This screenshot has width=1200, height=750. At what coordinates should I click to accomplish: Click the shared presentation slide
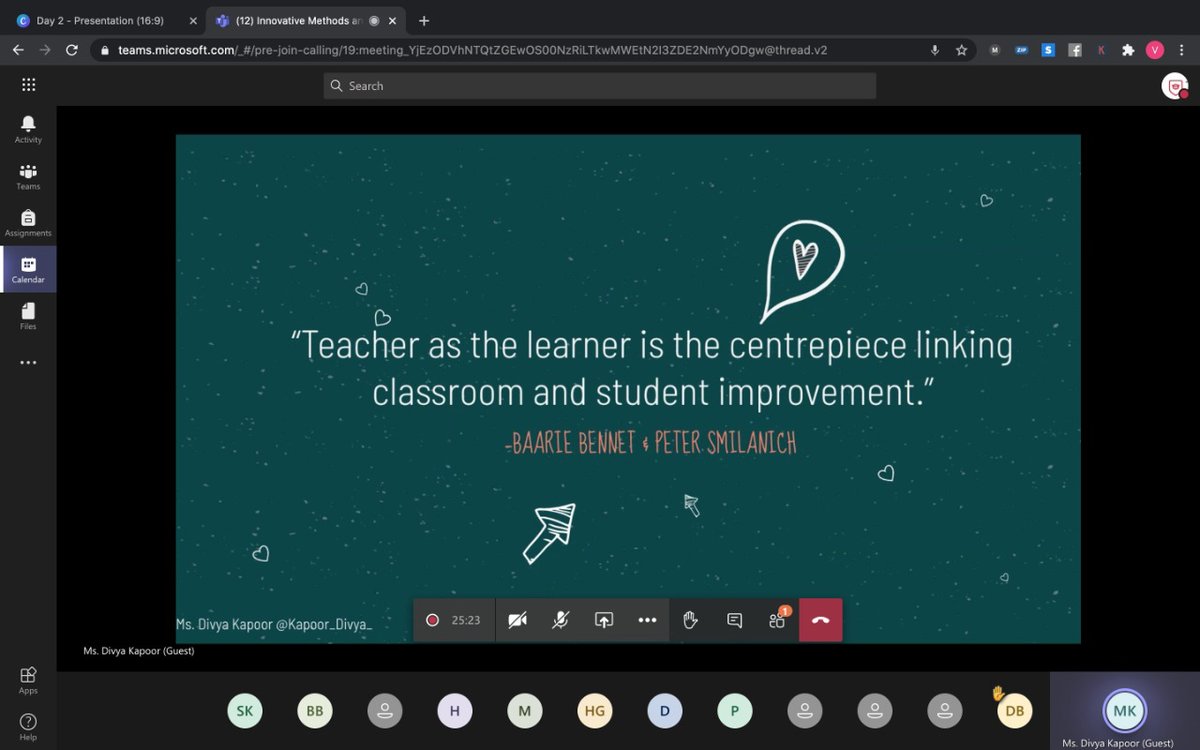point(628,388)
